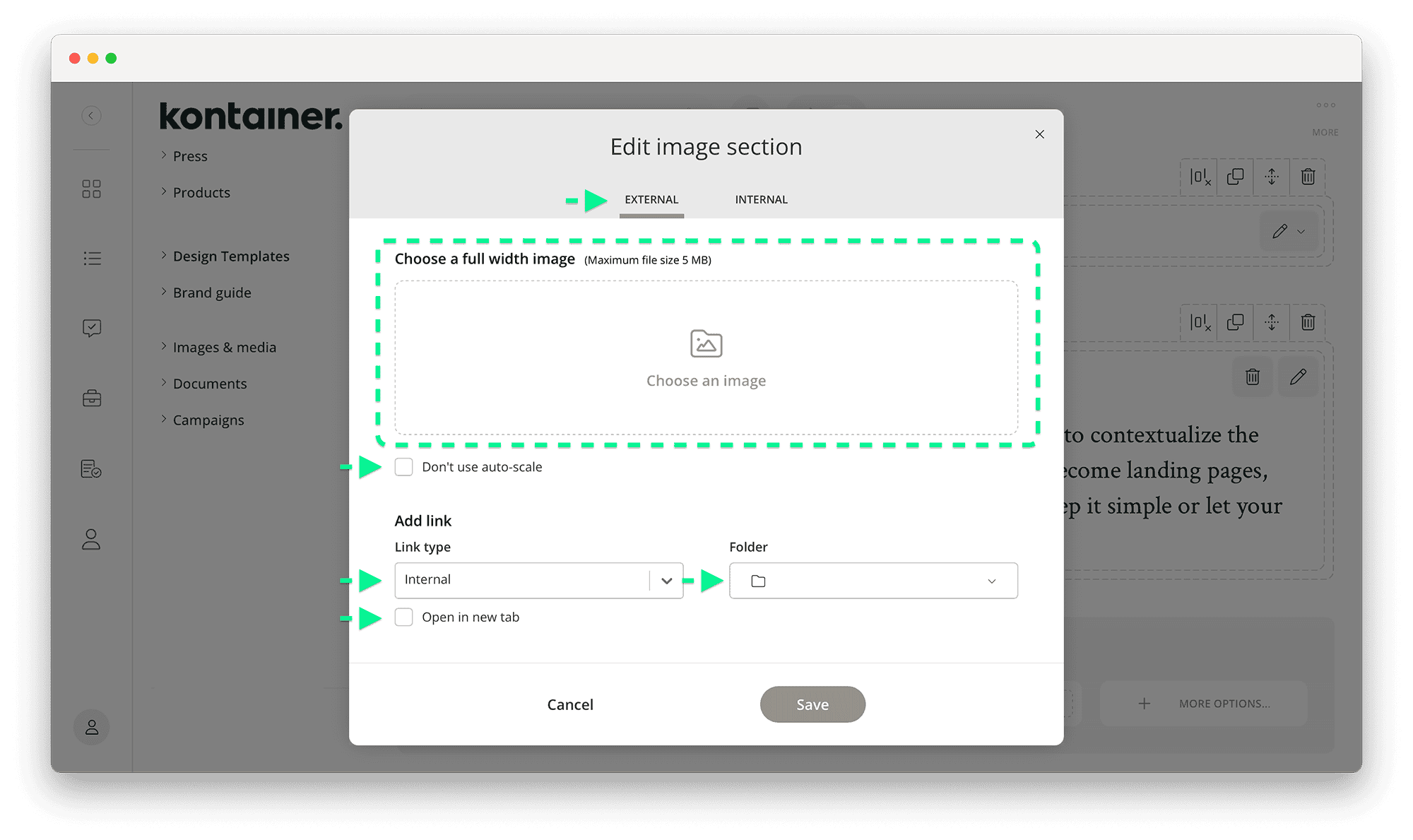This screenshot has height=840, width=1413.
Task: Save the image section changes
Action: click(x=812, y=704)
